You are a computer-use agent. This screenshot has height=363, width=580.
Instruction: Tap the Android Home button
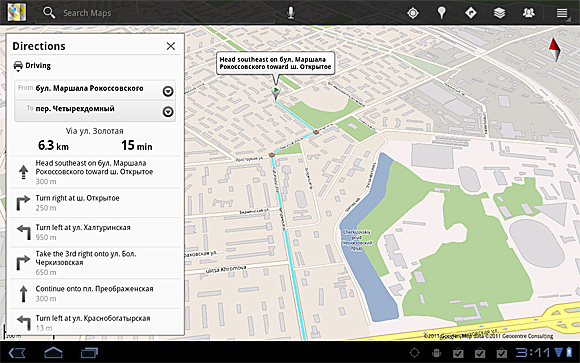point(53,352)
